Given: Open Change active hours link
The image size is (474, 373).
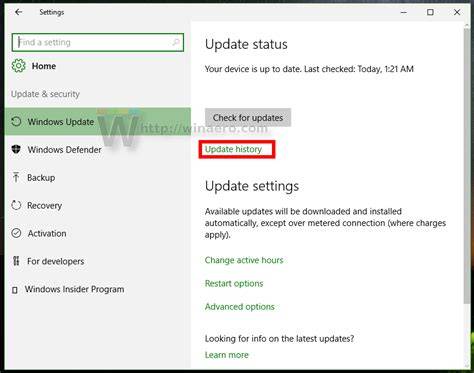Looking at the screenshot, I should pyautogui.click(x=244, y=260).
